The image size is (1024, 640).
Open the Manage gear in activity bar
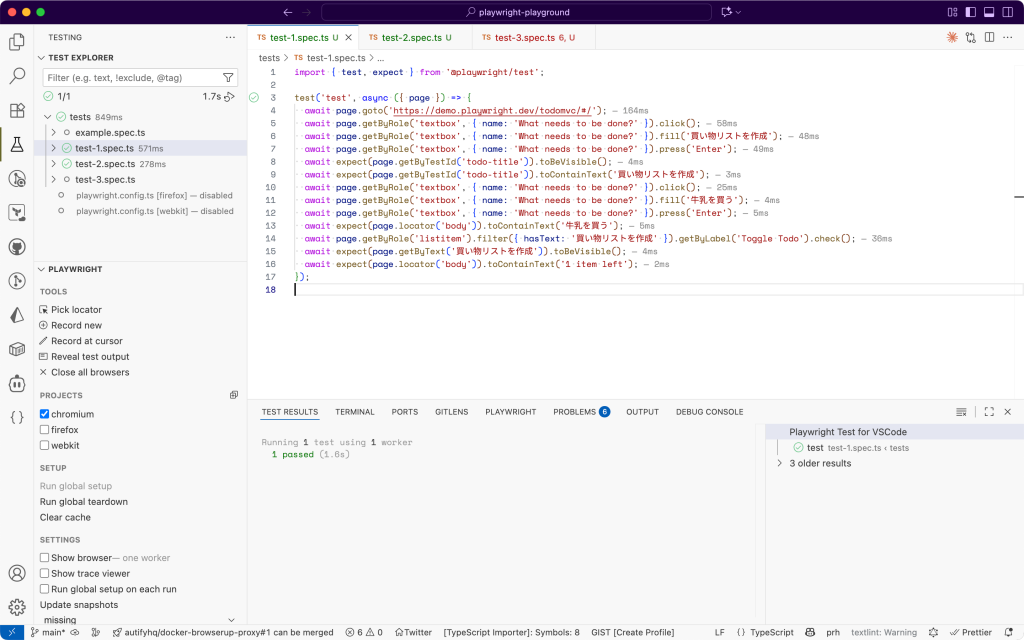tap(17, 607)
